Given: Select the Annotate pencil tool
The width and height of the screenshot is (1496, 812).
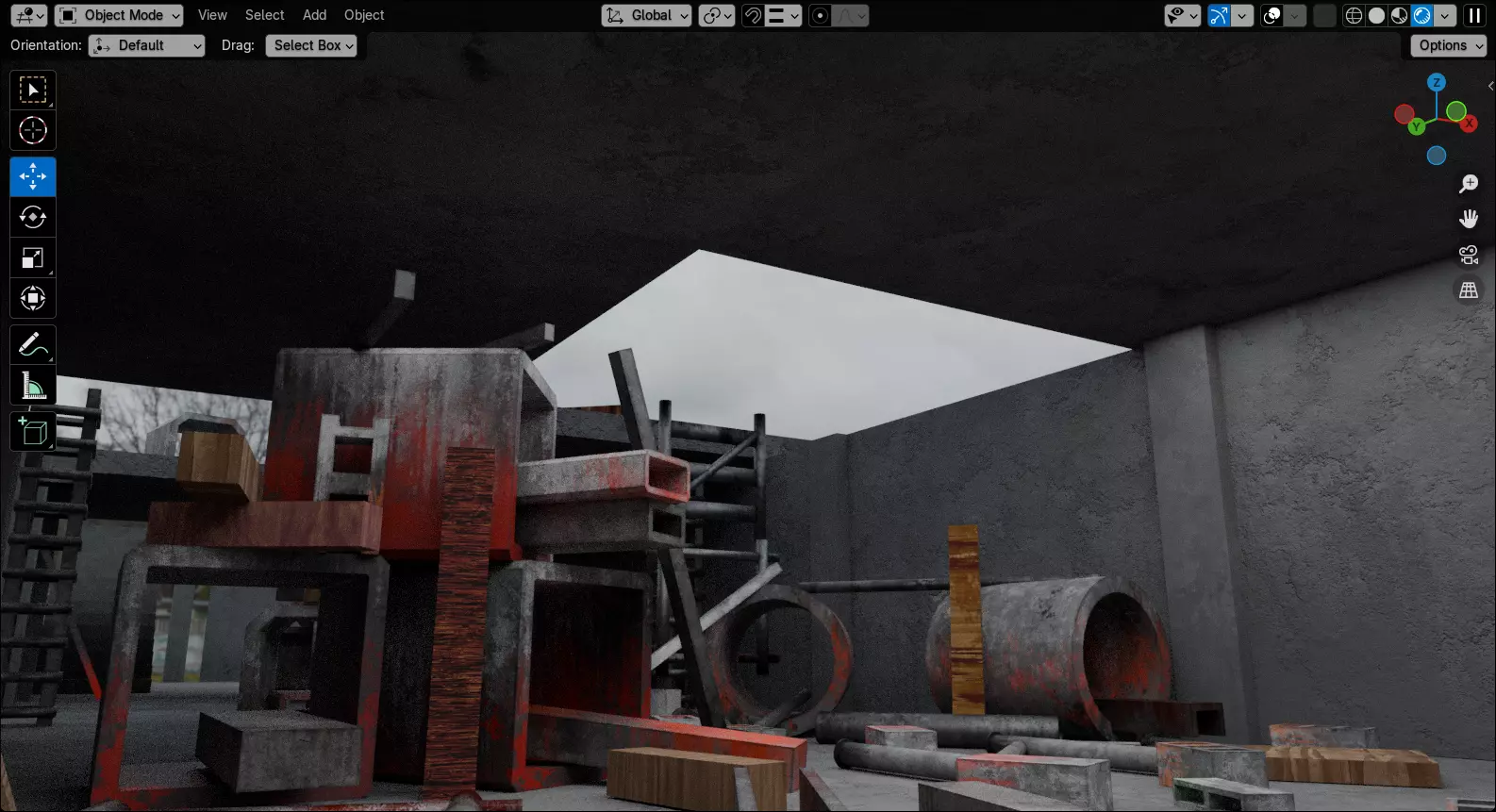Looking at the screenshot, I should (x=33, y=345).
